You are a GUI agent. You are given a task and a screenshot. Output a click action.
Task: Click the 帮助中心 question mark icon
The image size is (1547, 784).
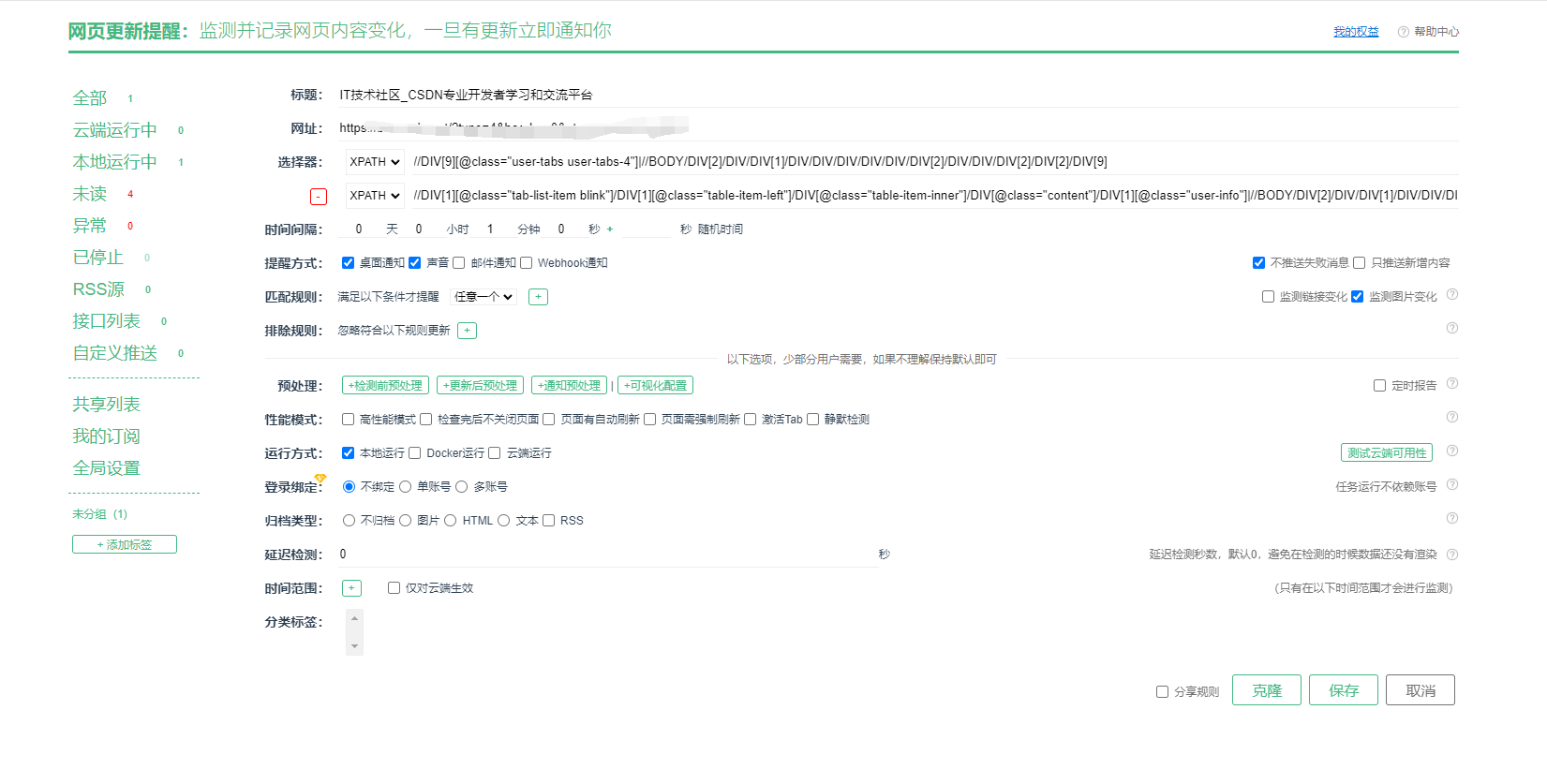pos(1403,32)
